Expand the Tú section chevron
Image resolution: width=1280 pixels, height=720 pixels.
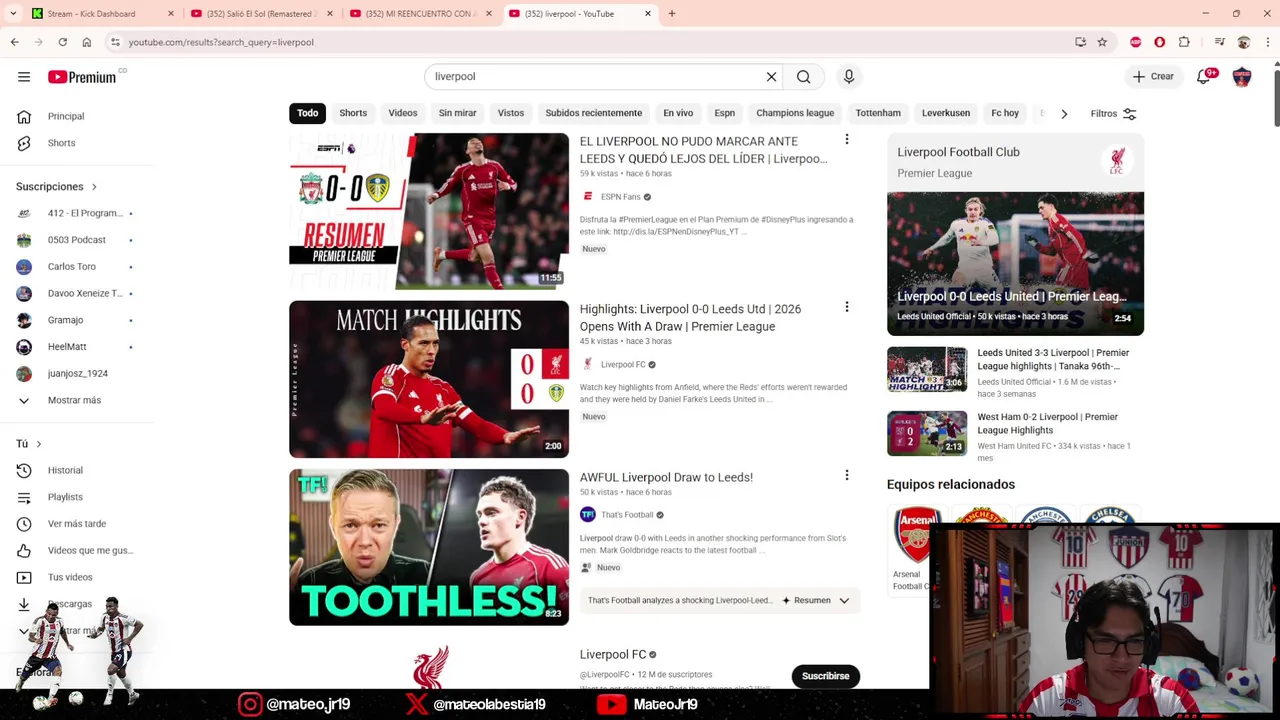pos(39,444)
